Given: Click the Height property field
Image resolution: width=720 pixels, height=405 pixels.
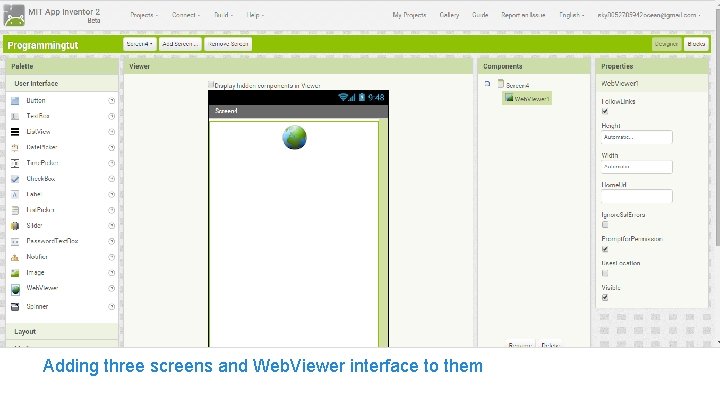Looking at the screenshot, I should pos(636,137).
